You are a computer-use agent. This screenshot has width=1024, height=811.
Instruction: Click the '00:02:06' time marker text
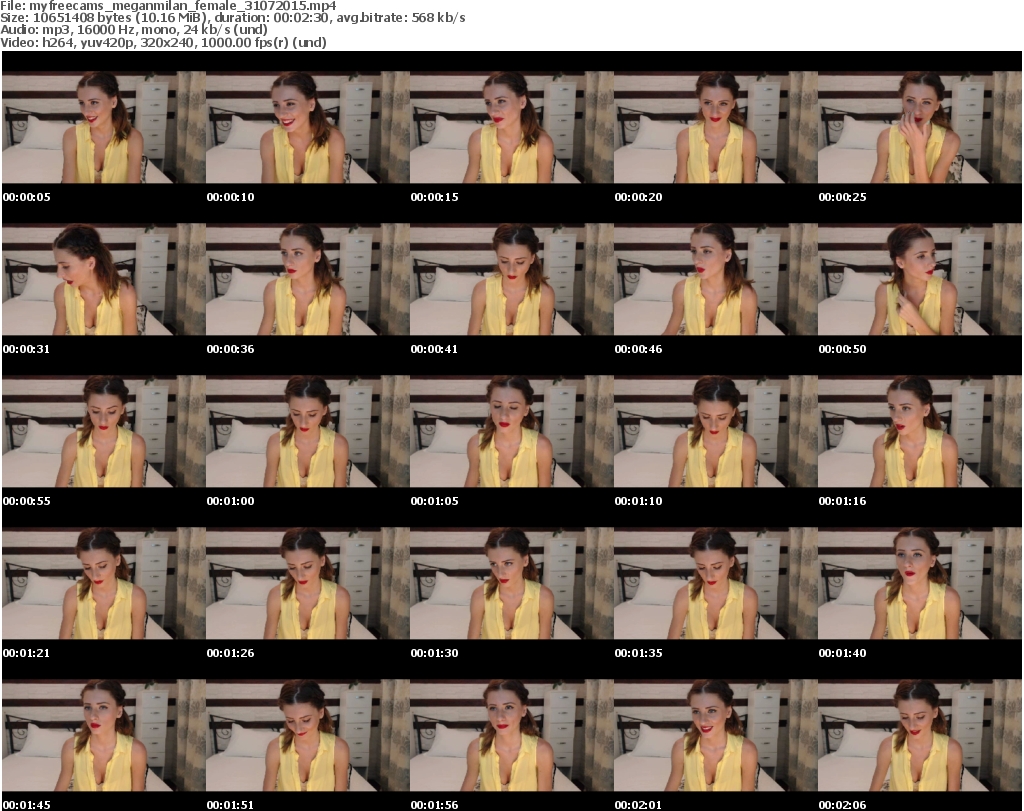coord(842,805)
